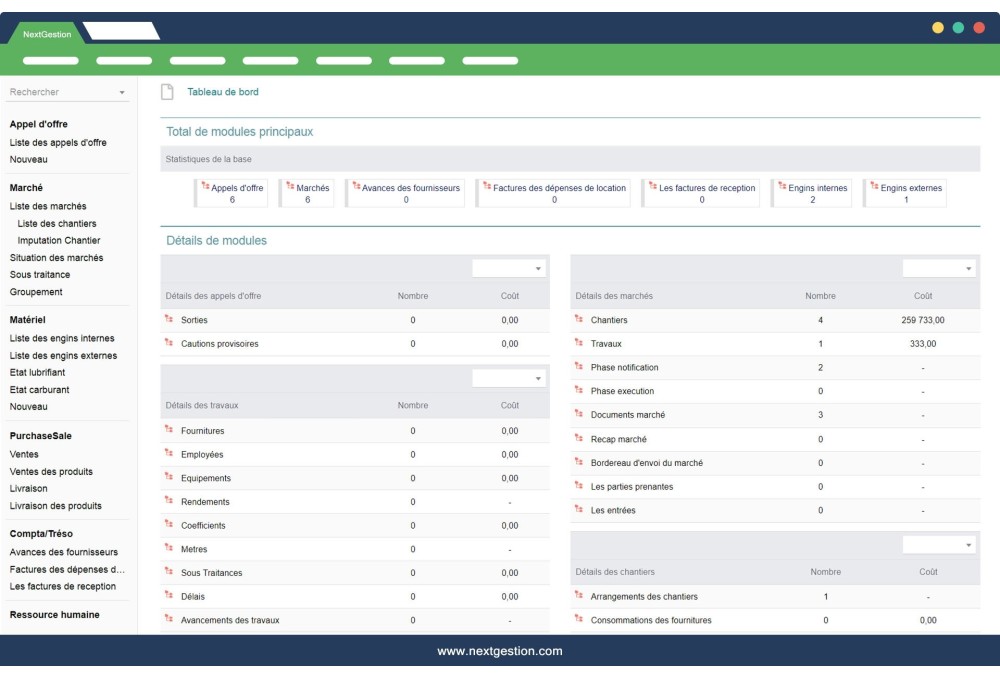
Task: Click the Factures de reception card icon
Action: [x=652, y=186]
